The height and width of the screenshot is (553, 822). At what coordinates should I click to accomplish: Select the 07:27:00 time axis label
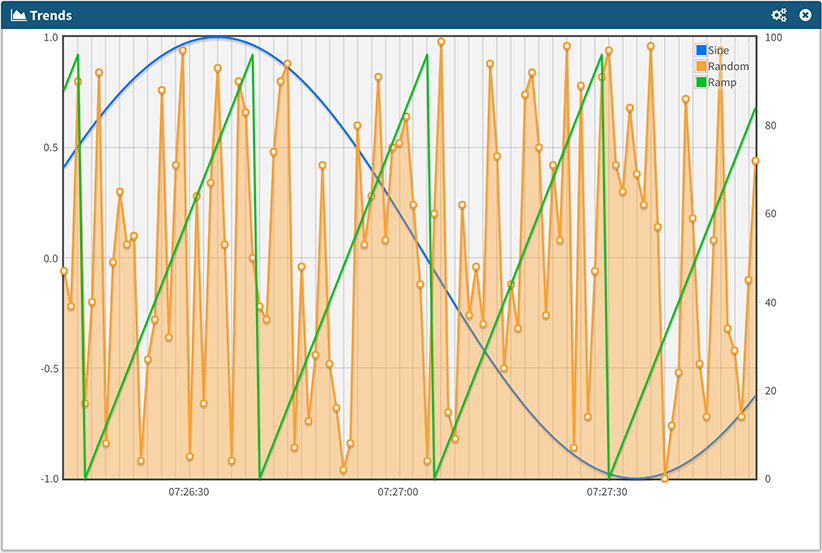coord(398,492)
